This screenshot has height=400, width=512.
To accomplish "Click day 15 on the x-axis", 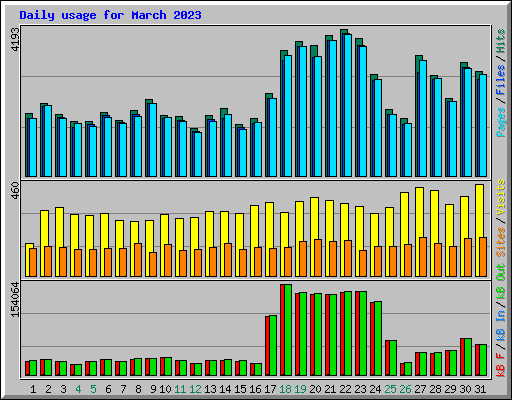I will click(x=240, y=389).
